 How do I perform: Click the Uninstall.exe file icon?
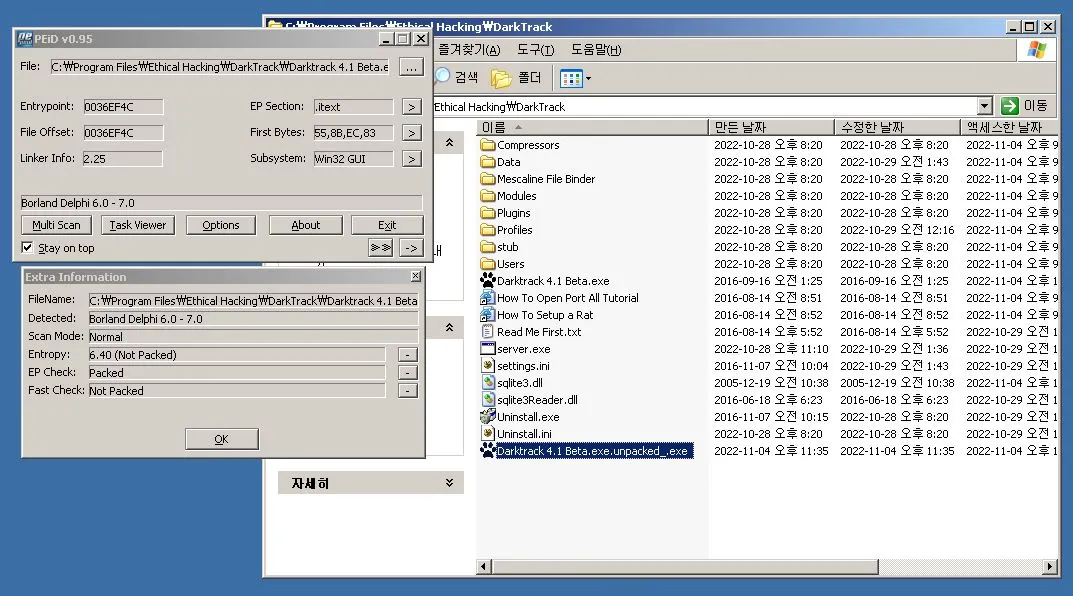[487, 417]
